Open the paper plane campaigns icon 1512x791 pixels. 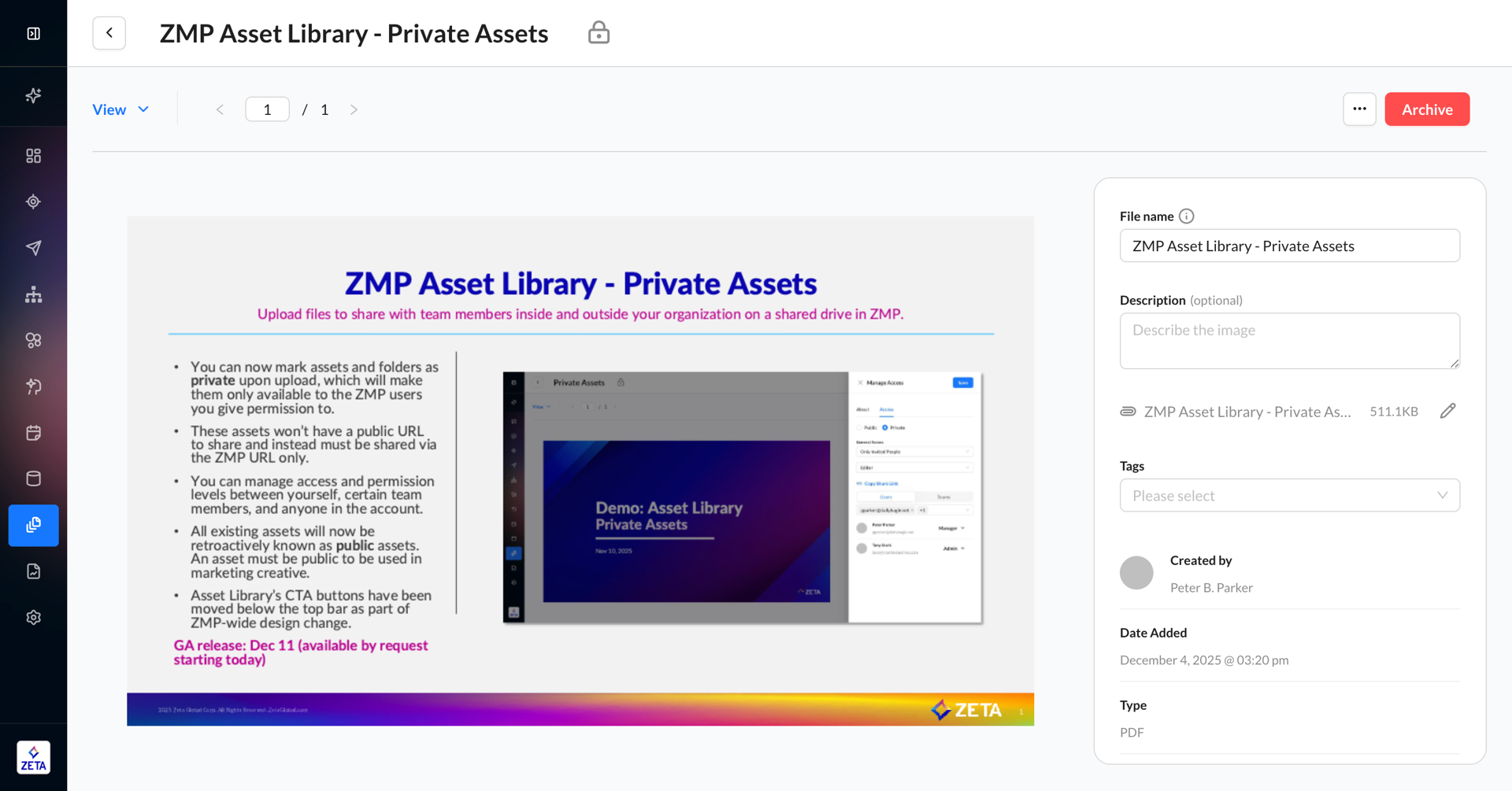click(x=33, y=248)
